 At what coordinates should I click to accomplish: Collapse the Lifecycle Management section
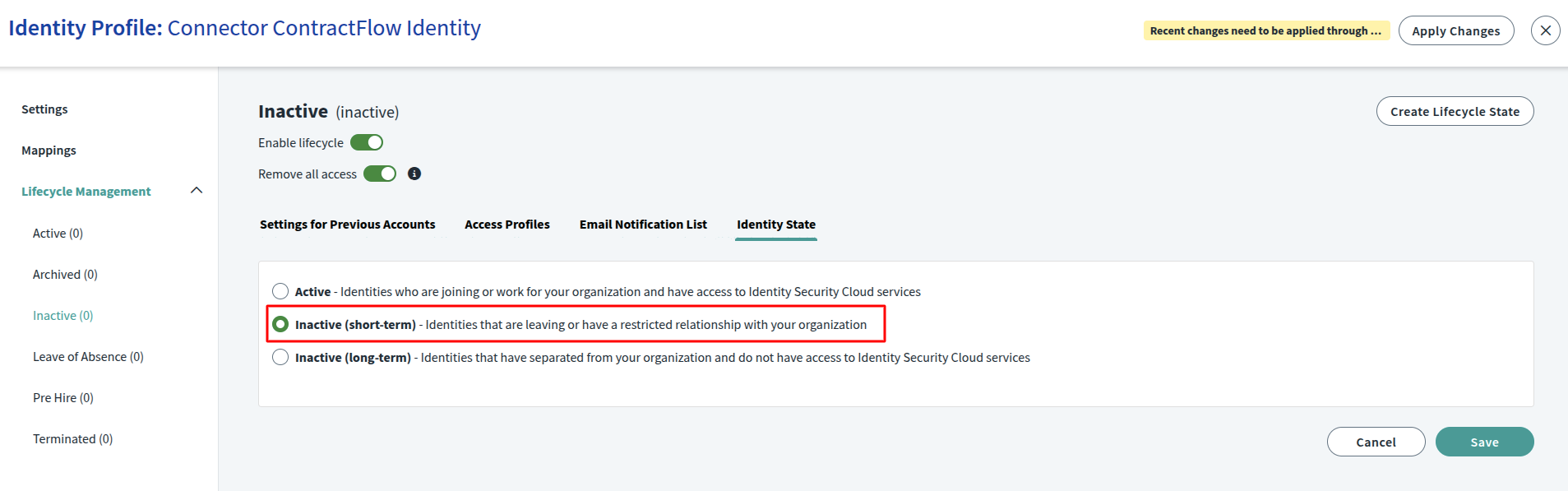(197, 191)
